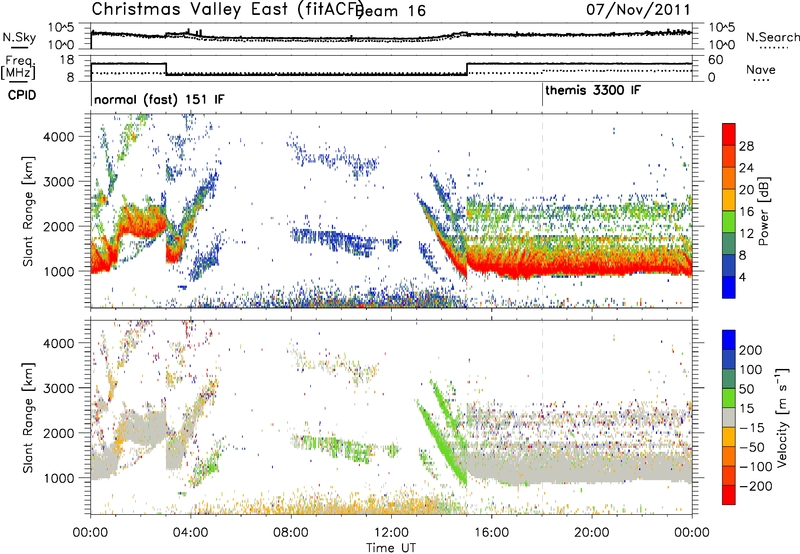Select the 12 label on Power colorbar

(746, 234)
